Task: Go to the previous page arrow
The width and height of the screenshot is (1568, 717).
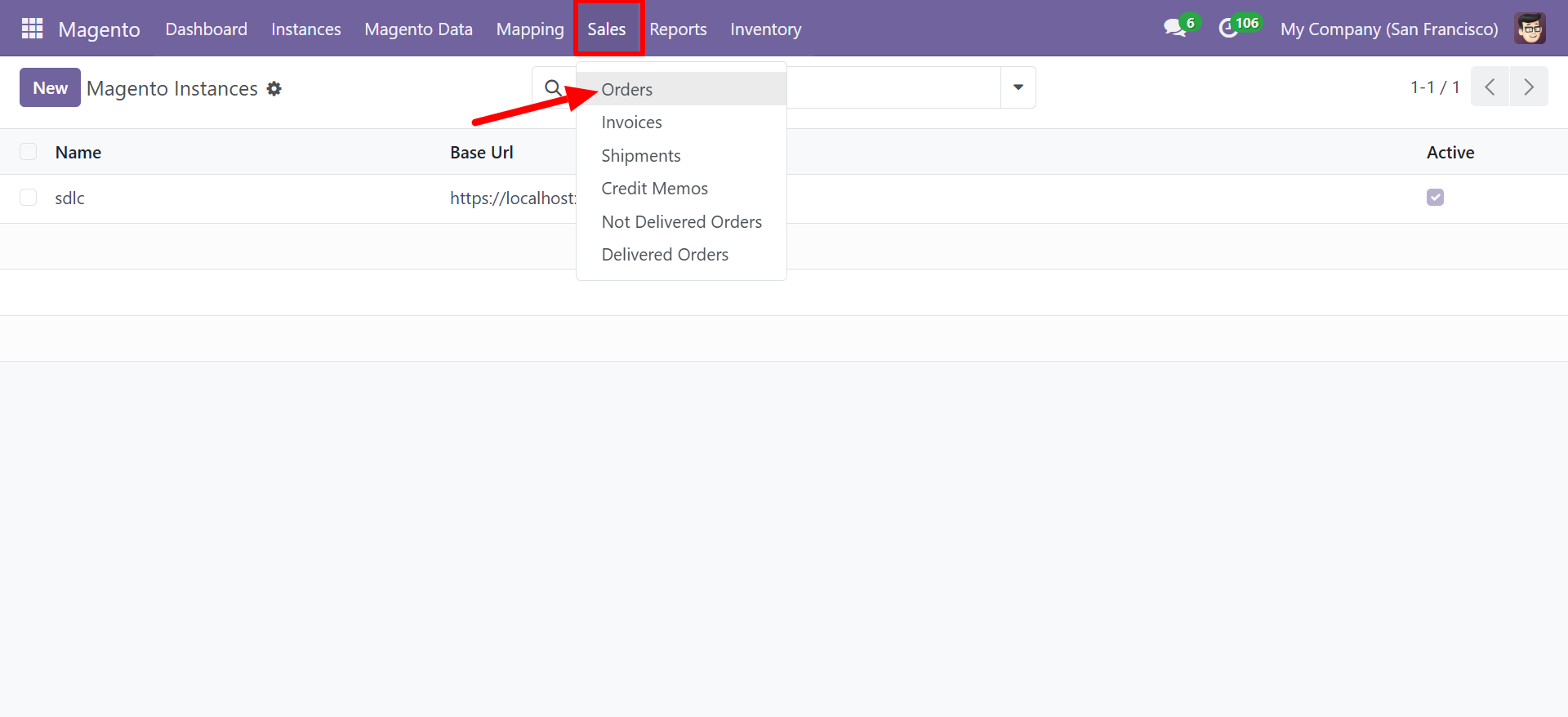Action: pos(1490,87)
